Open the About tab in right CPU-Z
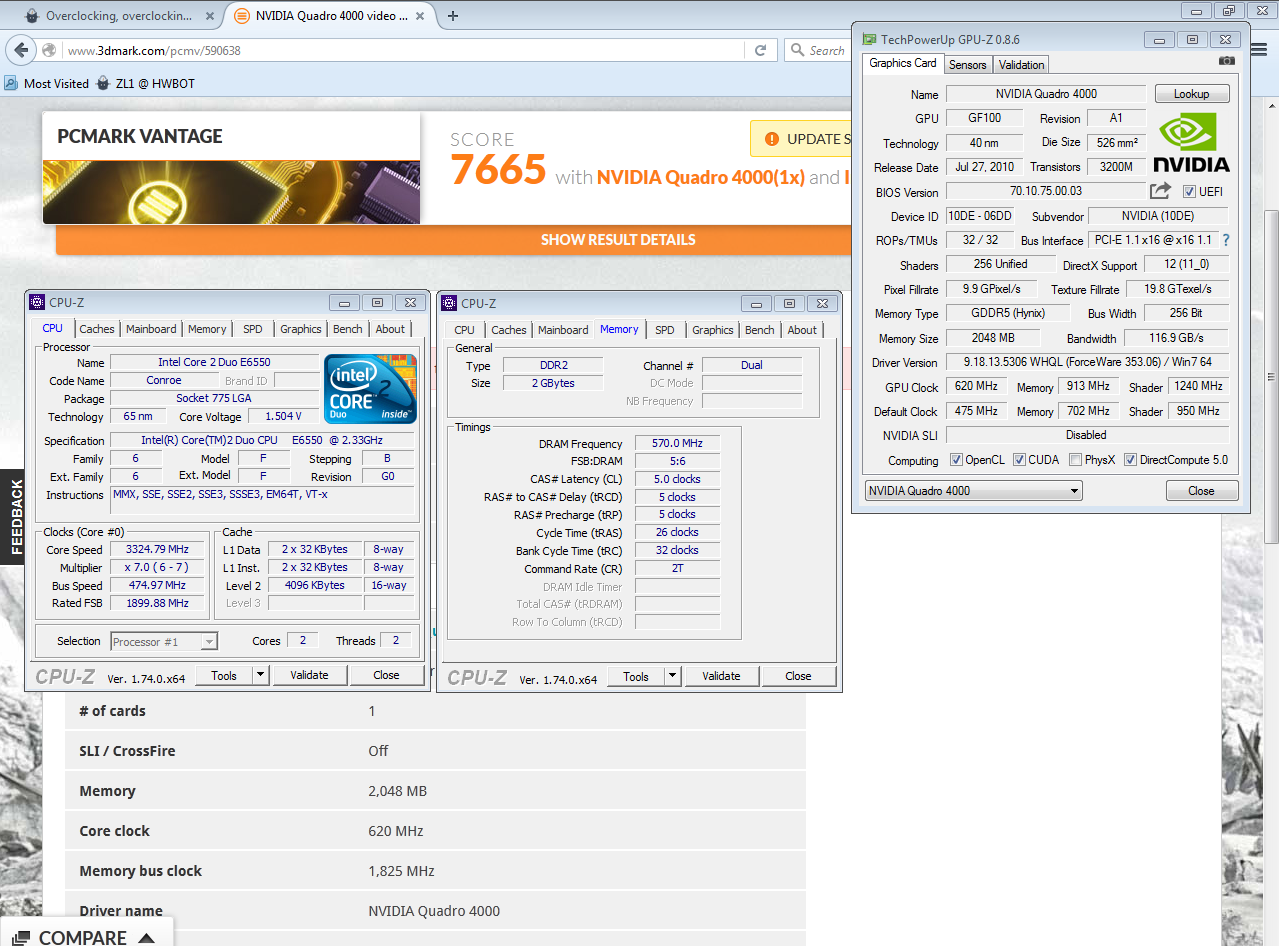The width and height of the screenshot is (1279, 946). click(802, 330)
